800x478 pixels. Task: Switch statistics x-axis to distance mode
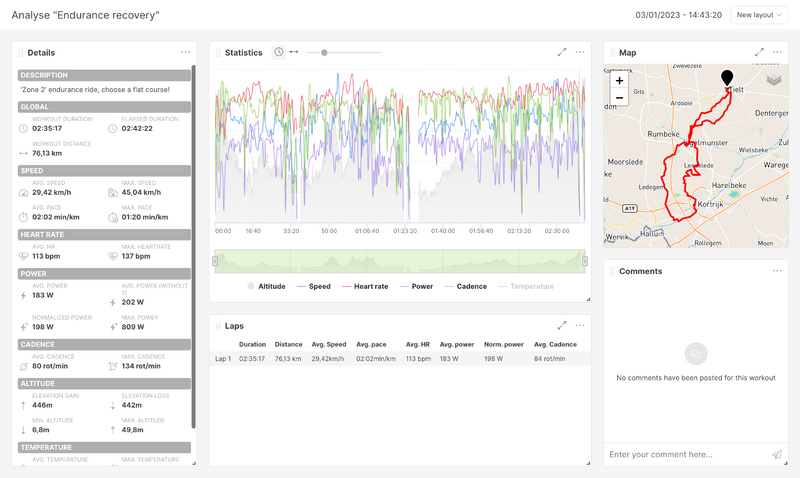[294, 52]
